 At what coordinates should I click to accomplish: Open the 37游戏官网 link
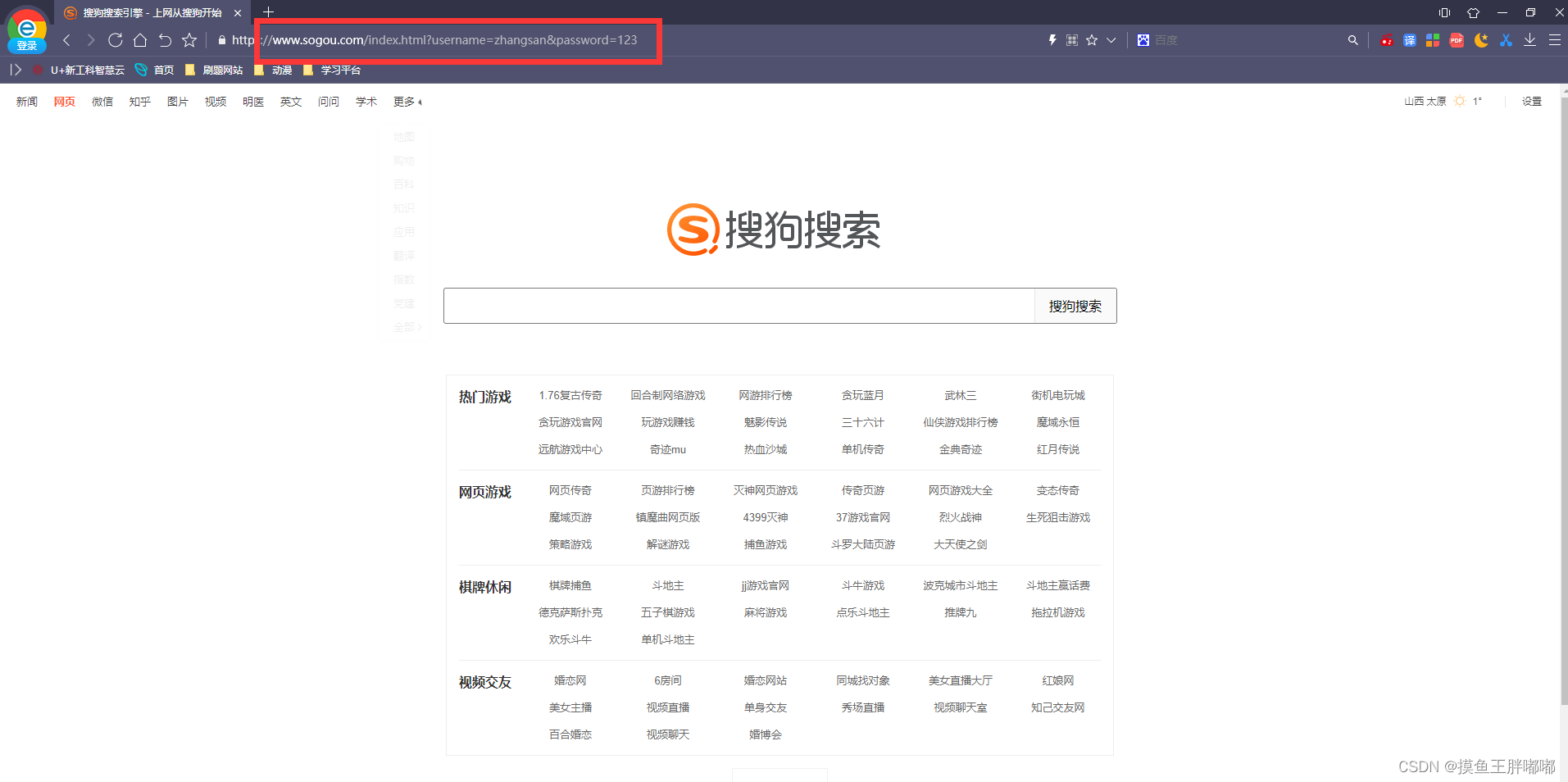(x=863, y=517)
